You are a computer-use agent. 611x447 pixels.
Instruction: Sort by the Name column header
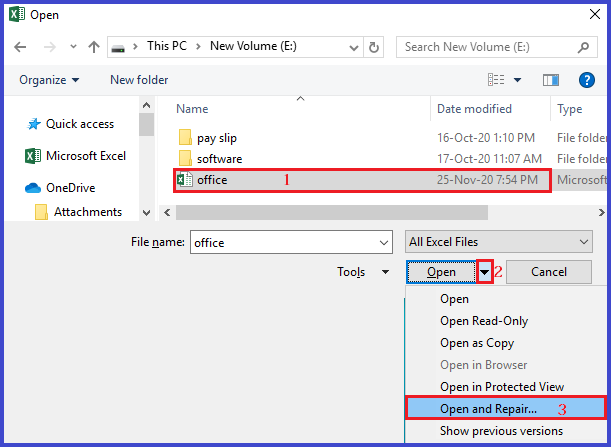coord(192,109)
